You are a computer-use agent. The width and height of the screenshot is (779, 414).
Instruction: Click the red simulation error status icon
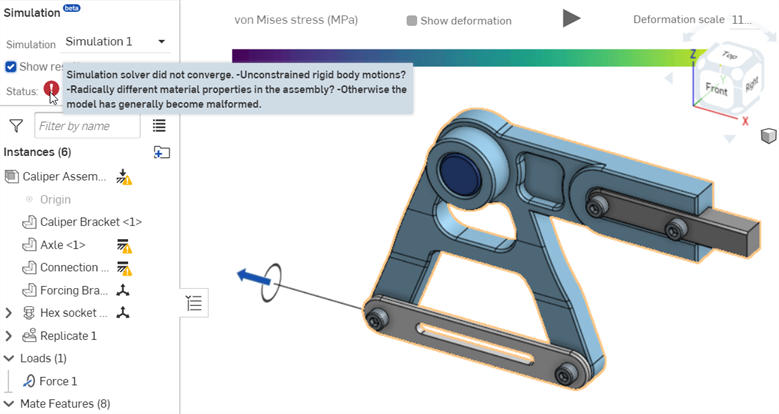[x=52, y=89]
